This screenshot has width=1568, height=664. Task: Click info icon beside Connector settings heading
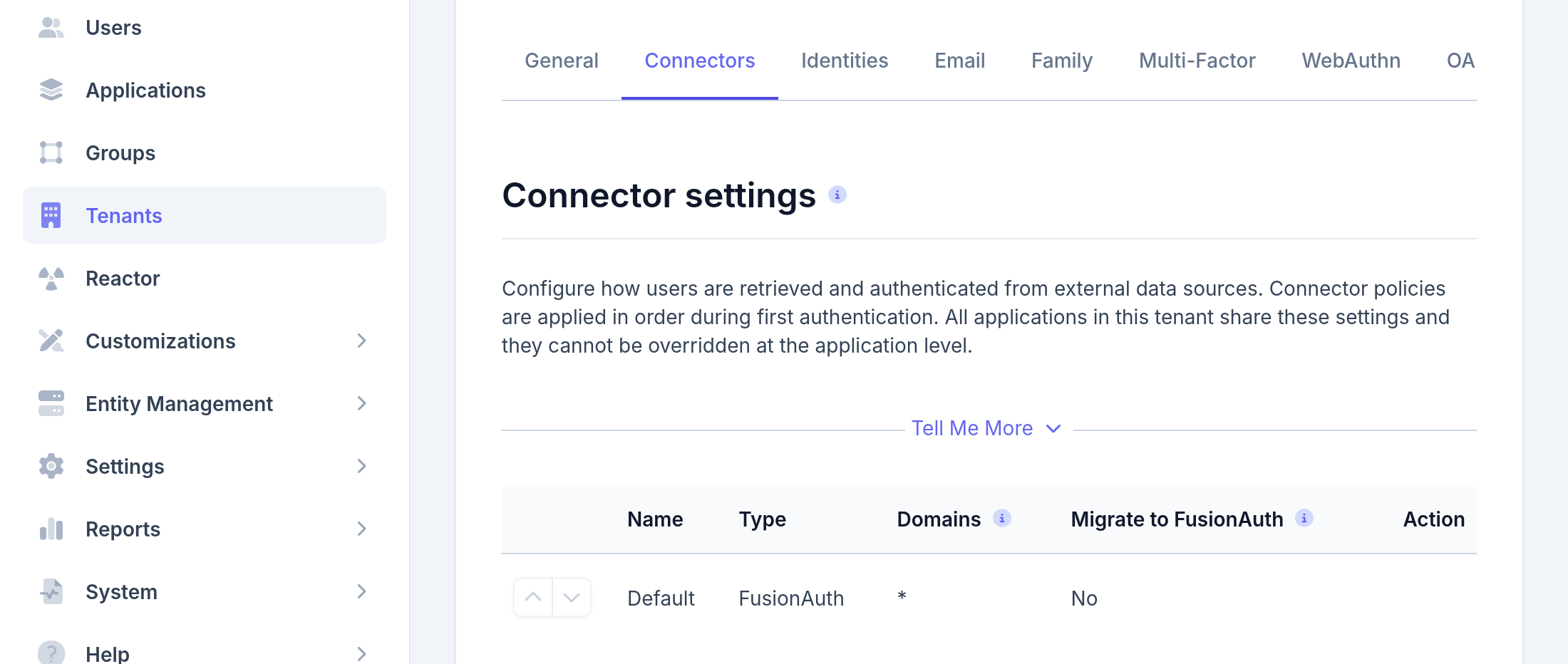point(837,194)
